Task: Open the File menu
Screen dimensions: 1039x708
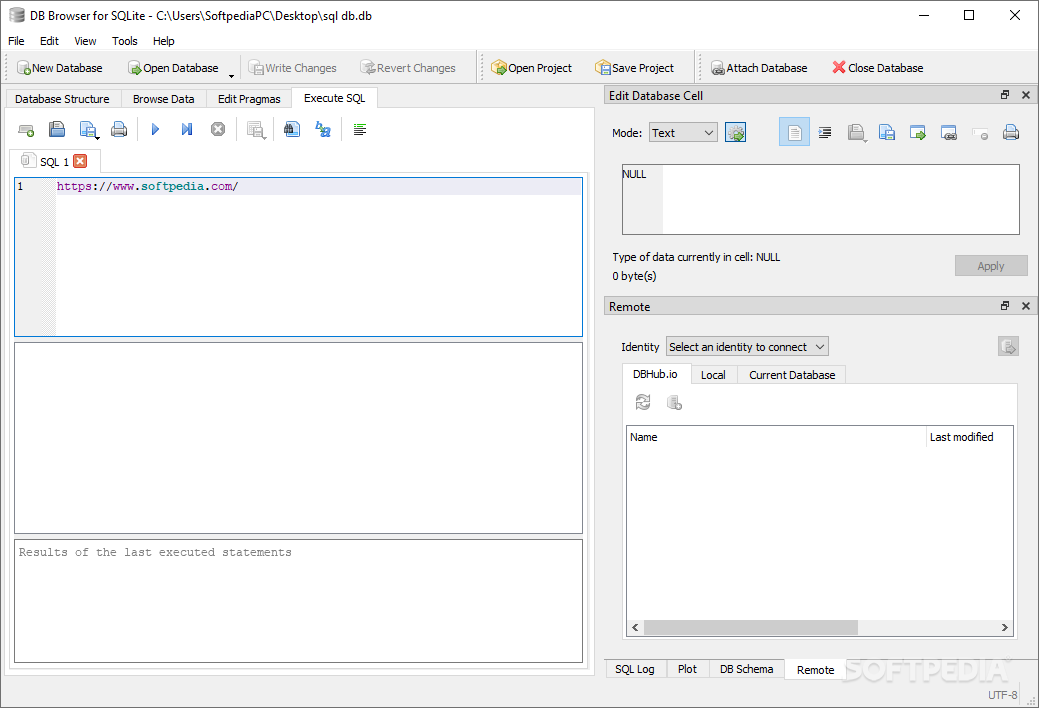Action: (x=16, y=41)
